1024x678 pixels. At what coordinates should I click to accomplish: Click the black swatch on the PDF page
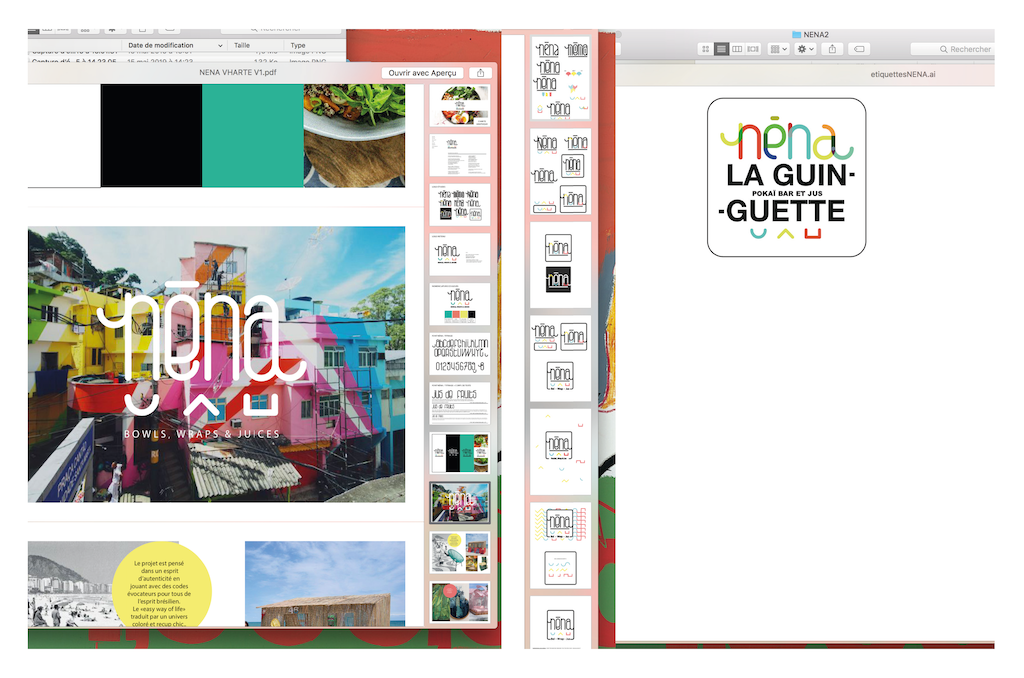pos(152,136)
